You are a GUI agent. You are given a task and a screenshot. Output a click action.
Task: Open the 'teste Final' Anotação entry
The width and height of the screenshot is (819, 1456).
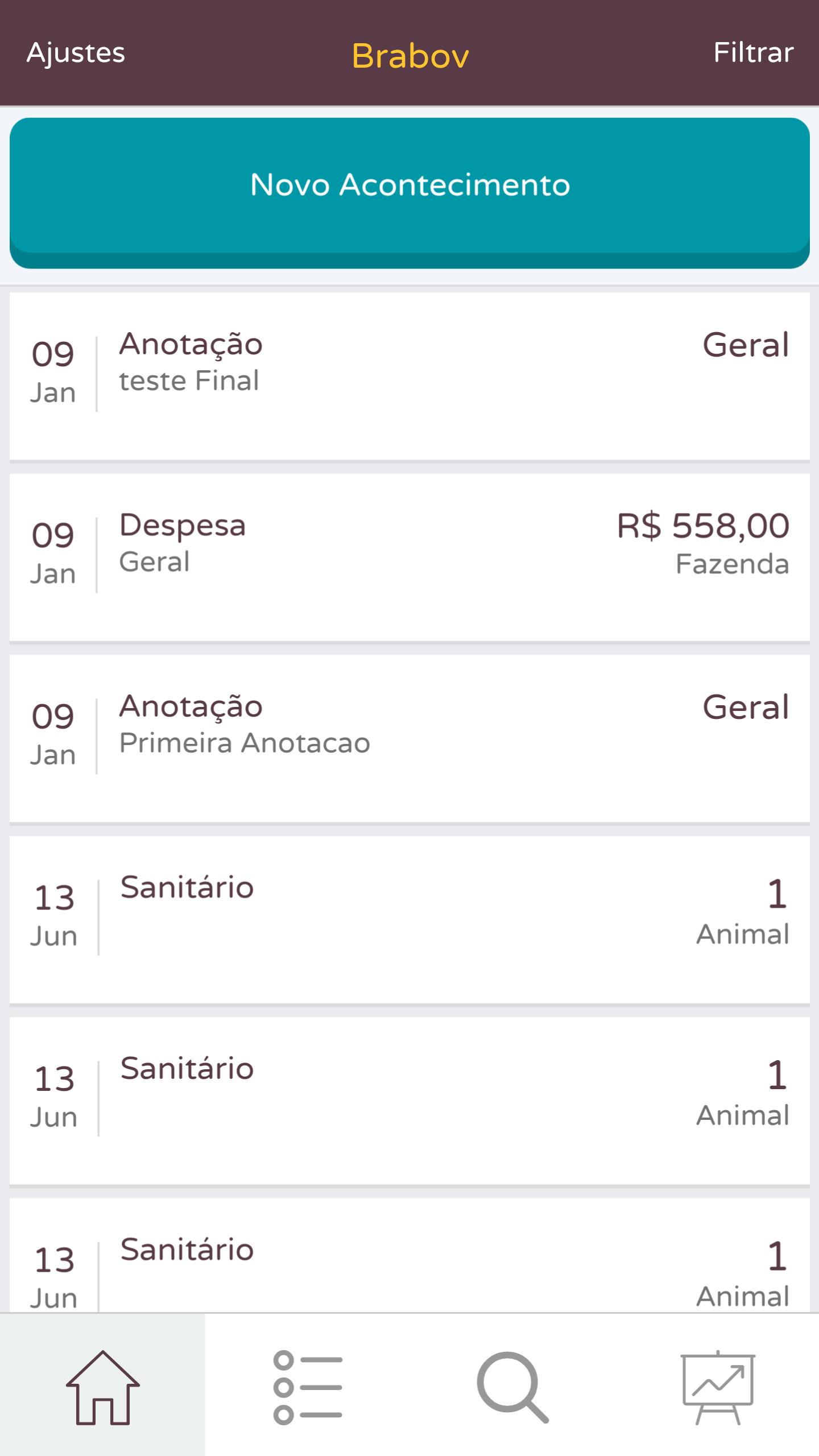409,375
